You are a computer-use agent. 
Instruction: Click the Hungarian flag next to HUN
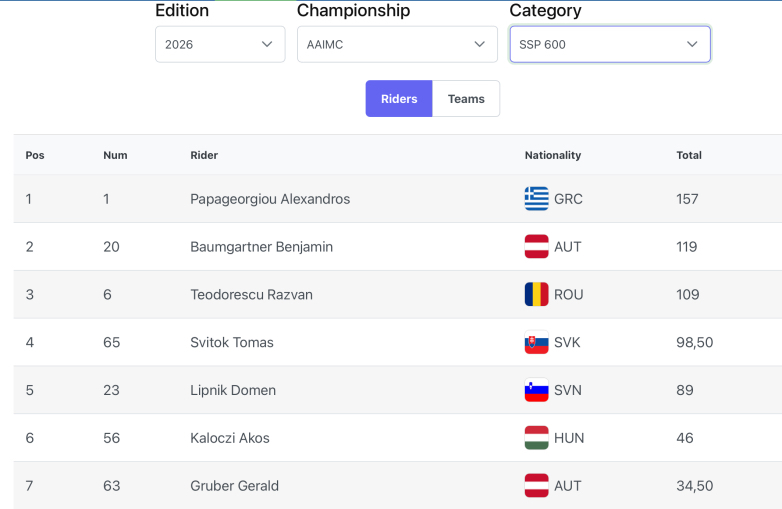tap(536, 438)
